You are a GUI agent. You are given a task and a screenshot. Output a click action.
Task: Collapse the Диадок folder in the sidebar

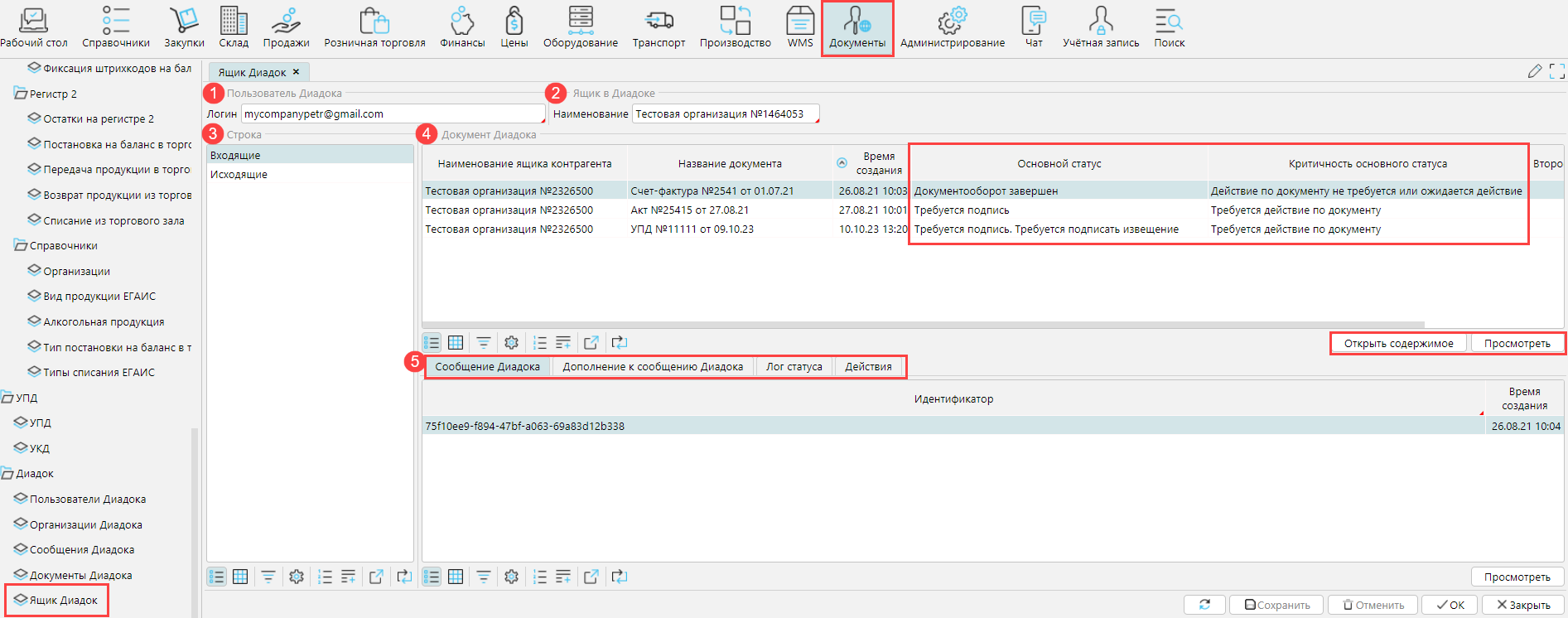tap(8, 474)
